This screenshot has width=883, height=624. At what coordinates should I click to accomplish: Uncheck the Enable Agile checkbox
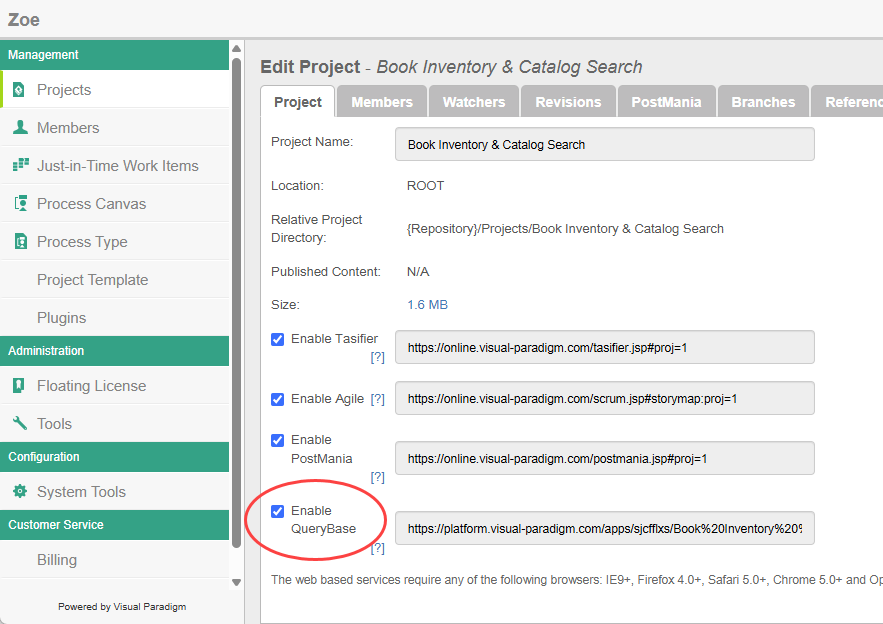pyautogui.click(x=278, y=399)
